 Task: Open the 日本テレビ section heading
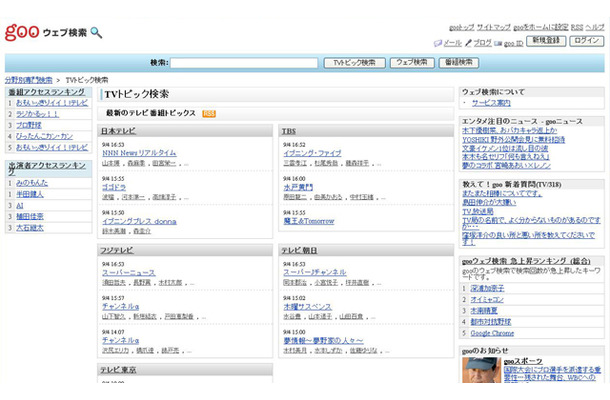point(118,131)
